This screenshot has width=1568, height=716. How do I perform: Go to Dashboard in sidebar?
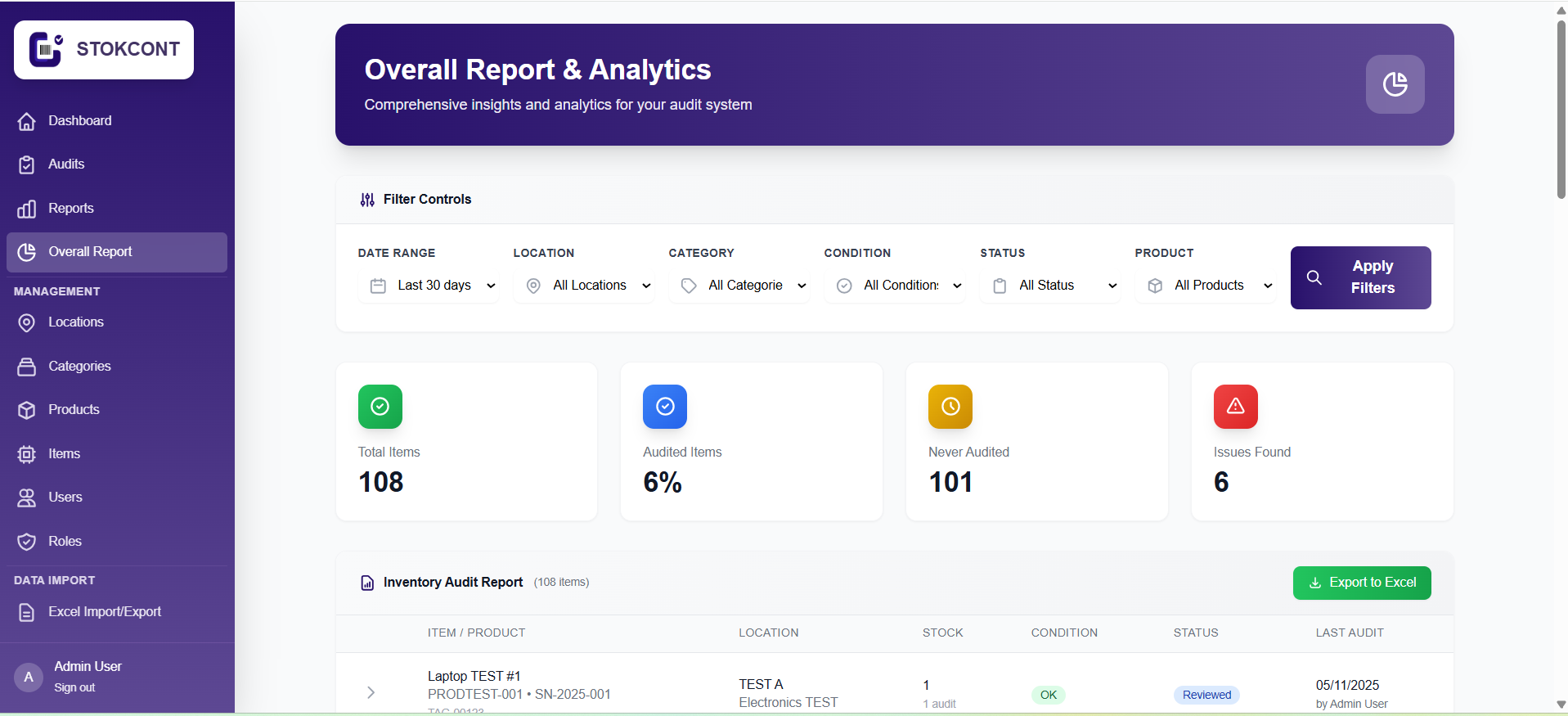pyautogui.click(x=79, y=121)
